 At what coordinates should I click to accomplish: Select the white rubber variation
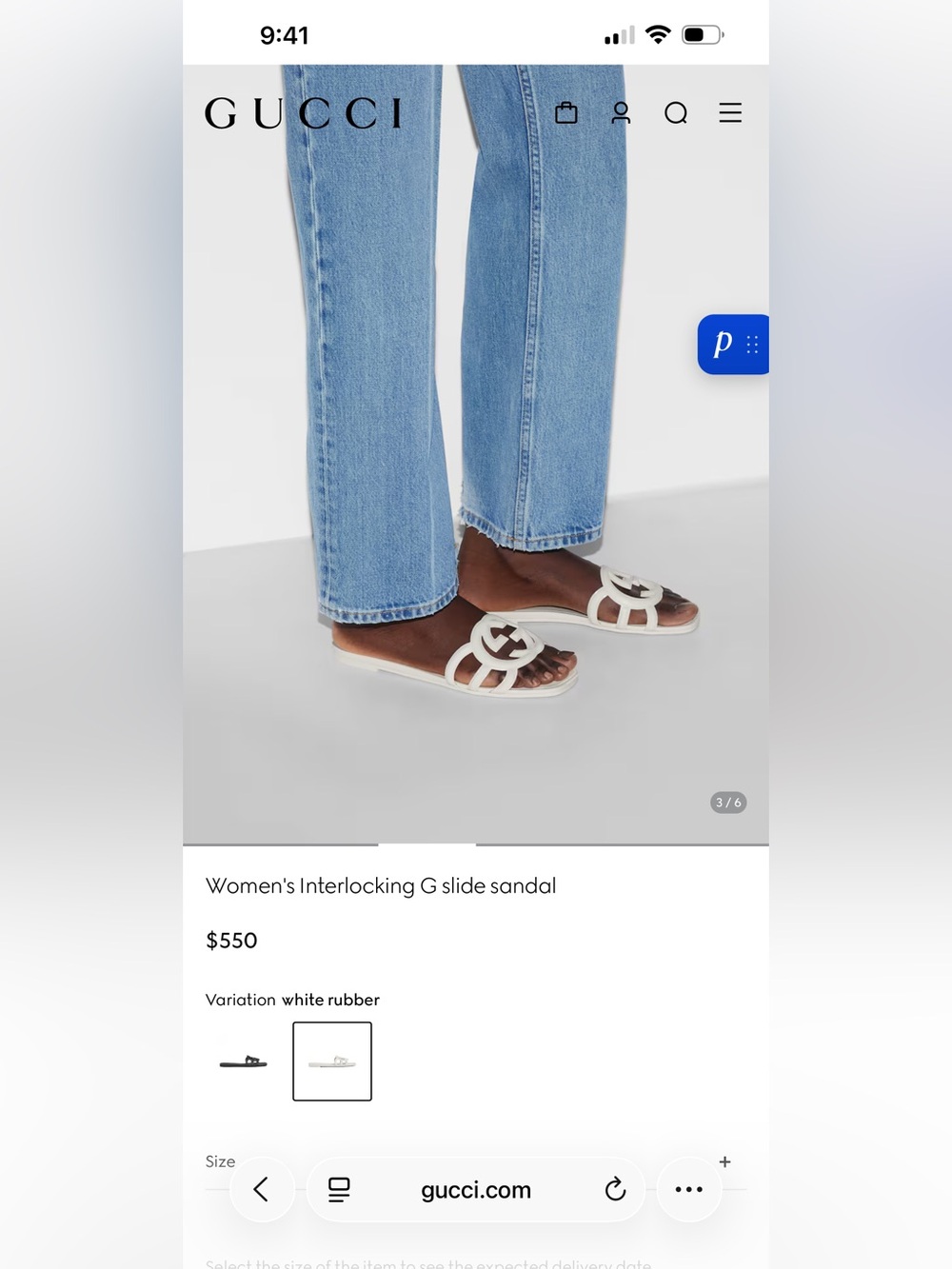(332, 1061)
